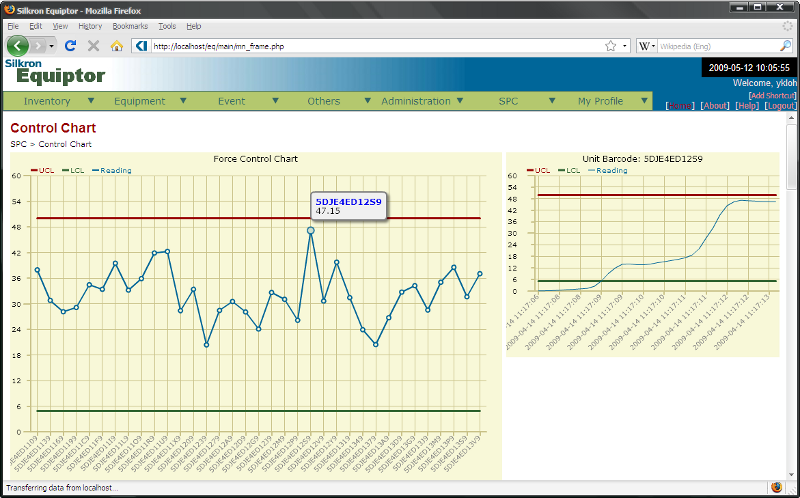Viewport: 800px width, 498px height.
Task: Reload the page with the blue refresh icon
Action: coord(70,46)
